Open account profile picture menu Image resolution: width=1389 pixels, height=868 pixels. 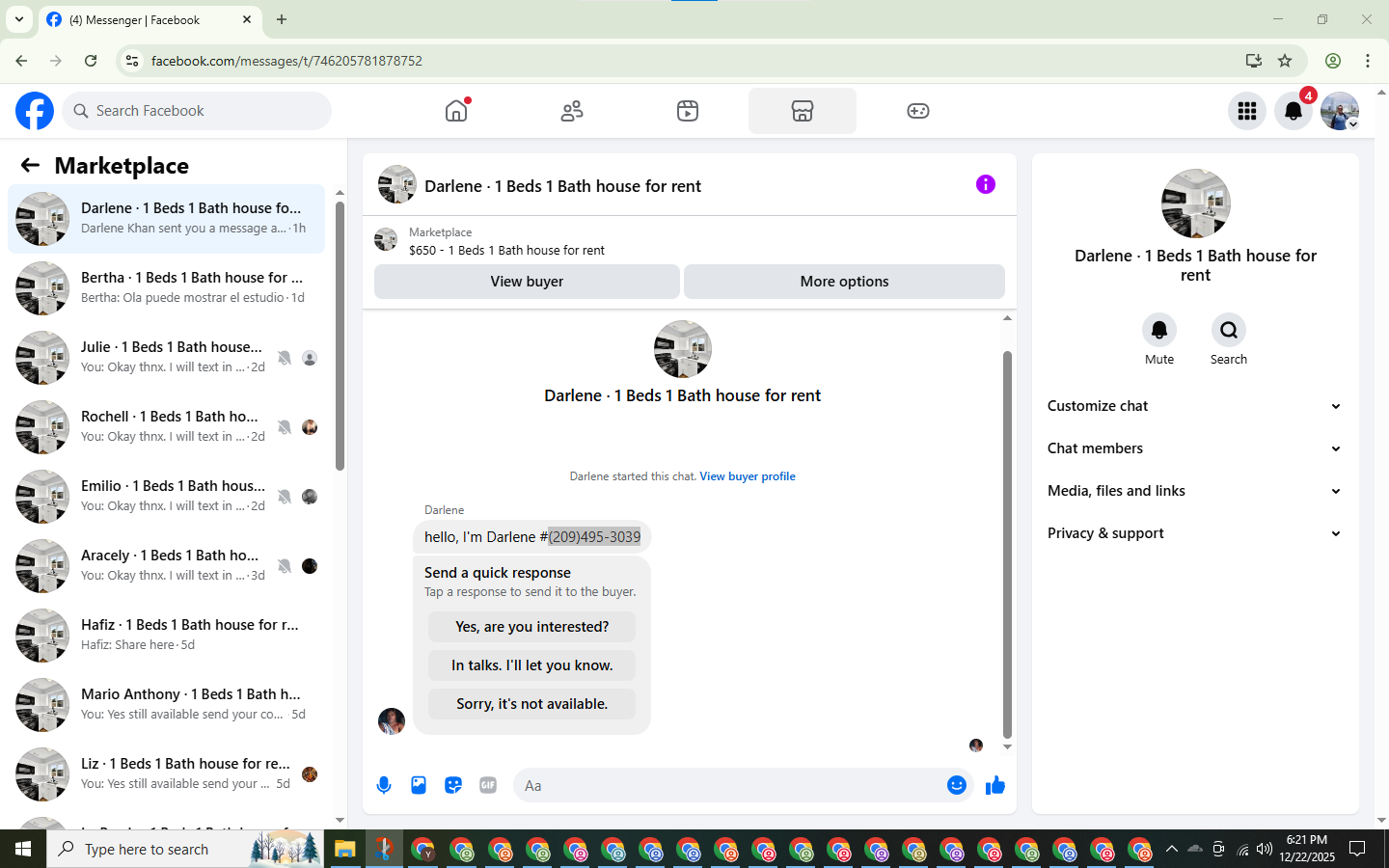click(1340, 111)
